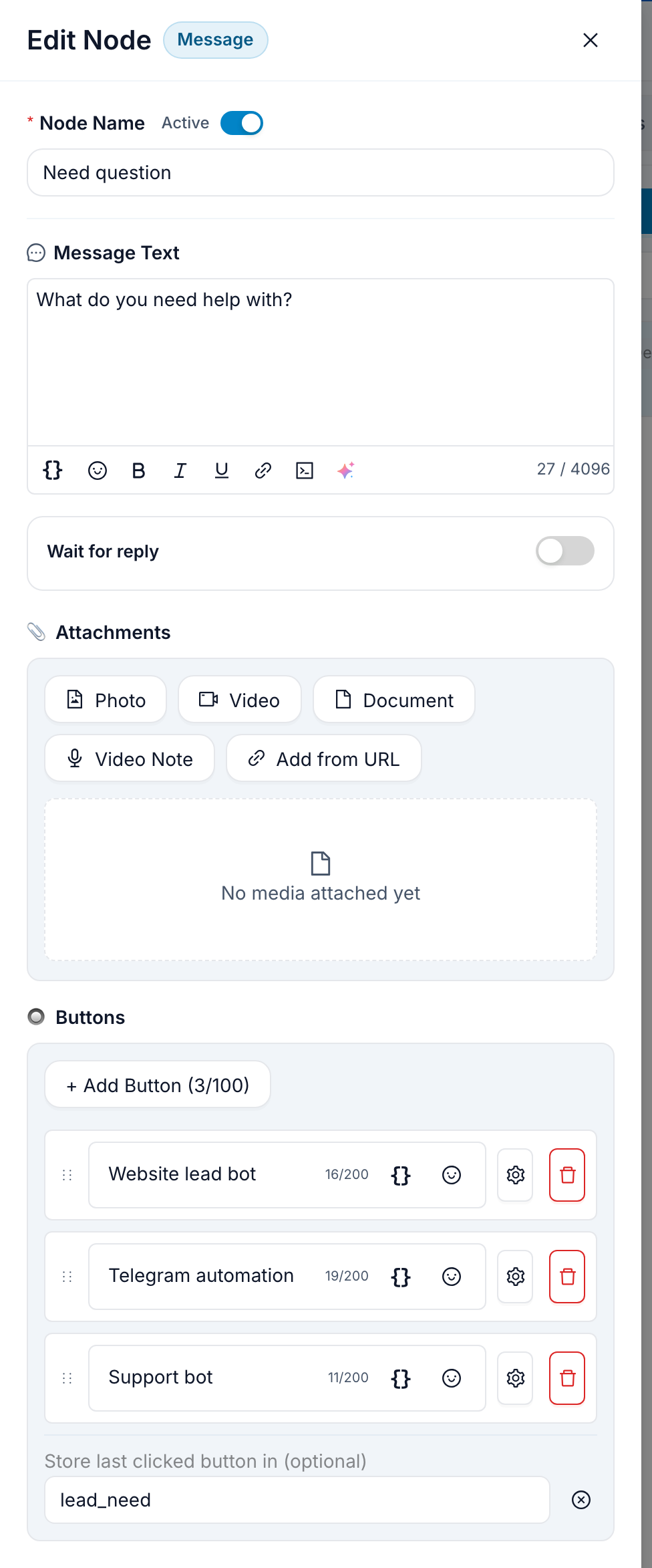Screen dimensions: 652x1568
Task: Add emoji to Support bot button
Action: 452,1378
